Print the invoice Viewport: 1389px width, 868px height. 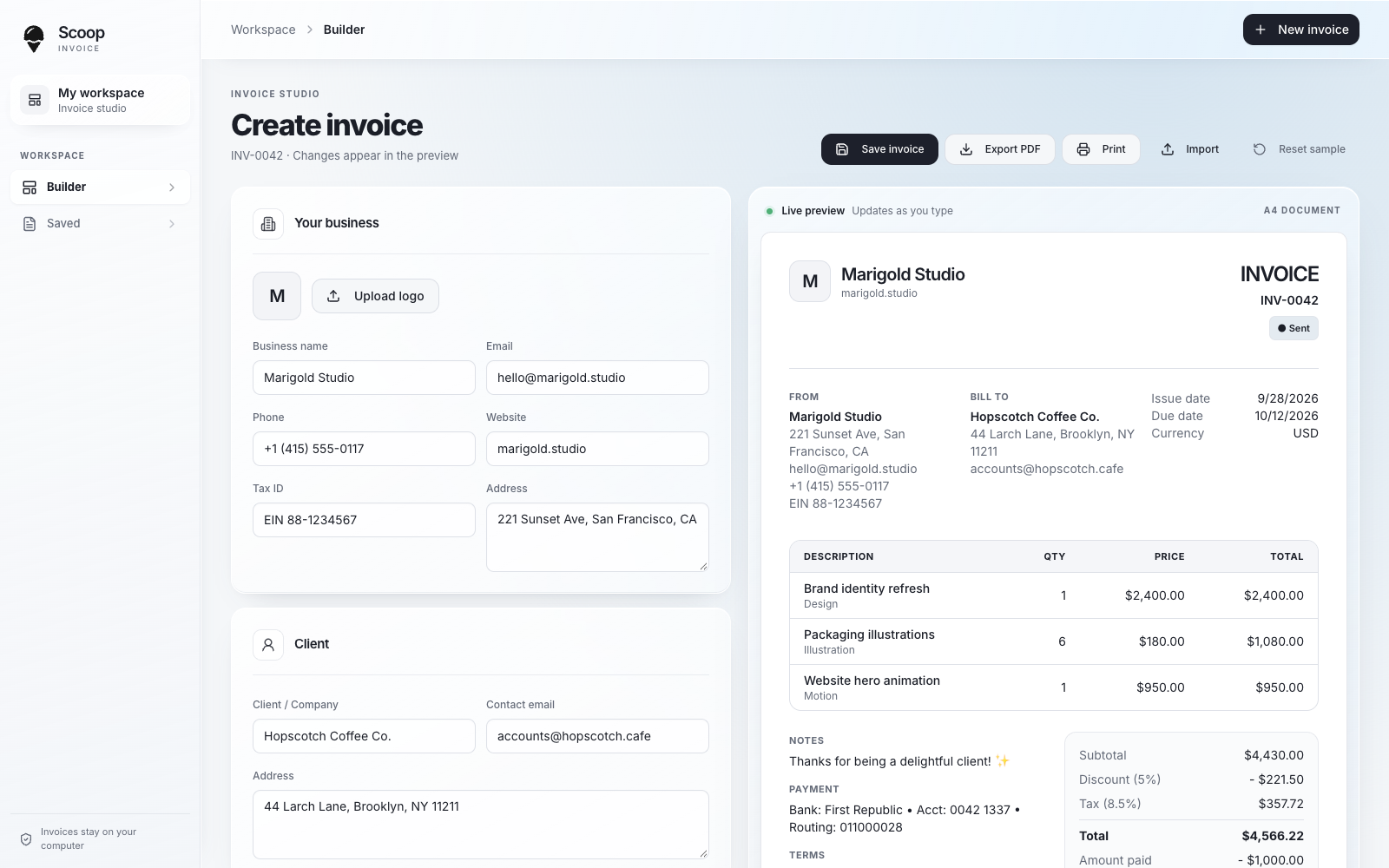pos(1101,149)
